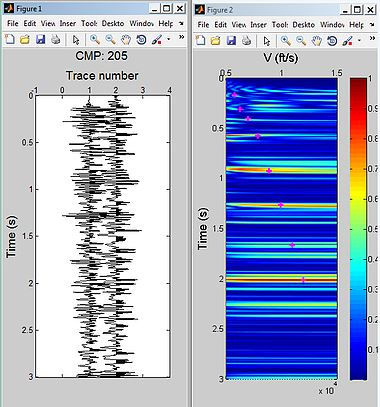Select Edit Plot arrow in Figure 1

point(76,40)
